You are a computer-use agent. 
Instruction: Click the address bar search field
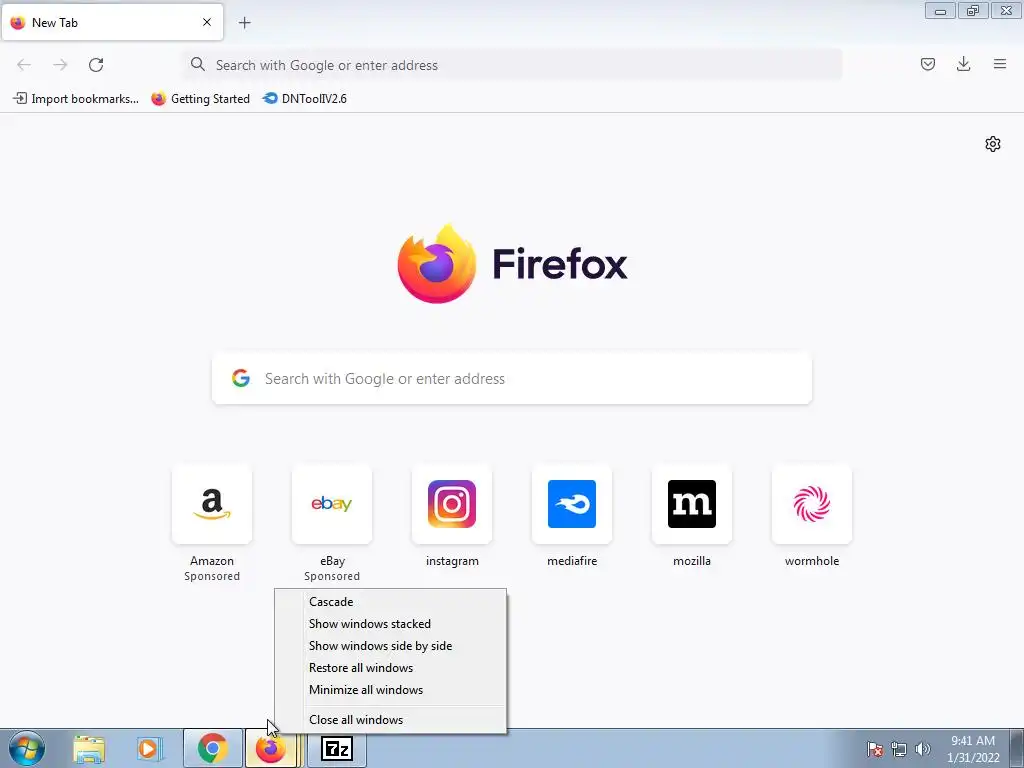pyautogui.click(x=513, y=65)
